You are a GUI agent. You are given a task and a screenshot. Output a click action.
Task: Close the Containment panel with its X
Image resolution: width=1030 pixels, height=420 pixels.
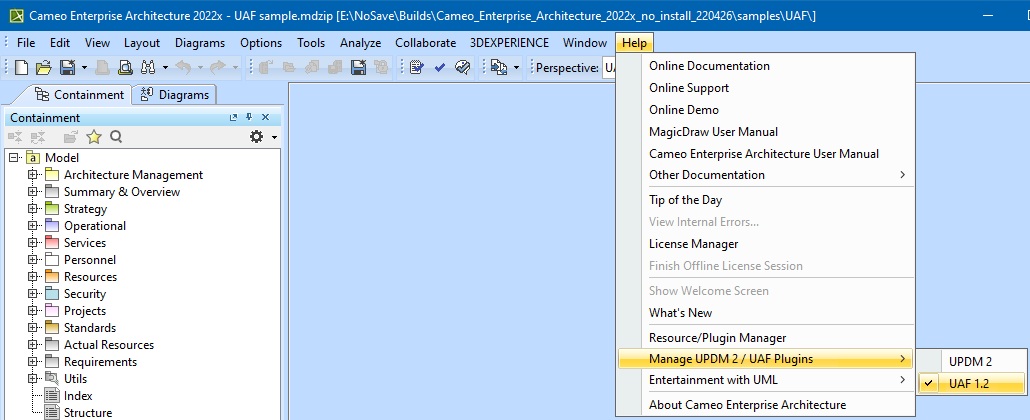(265, 118)
